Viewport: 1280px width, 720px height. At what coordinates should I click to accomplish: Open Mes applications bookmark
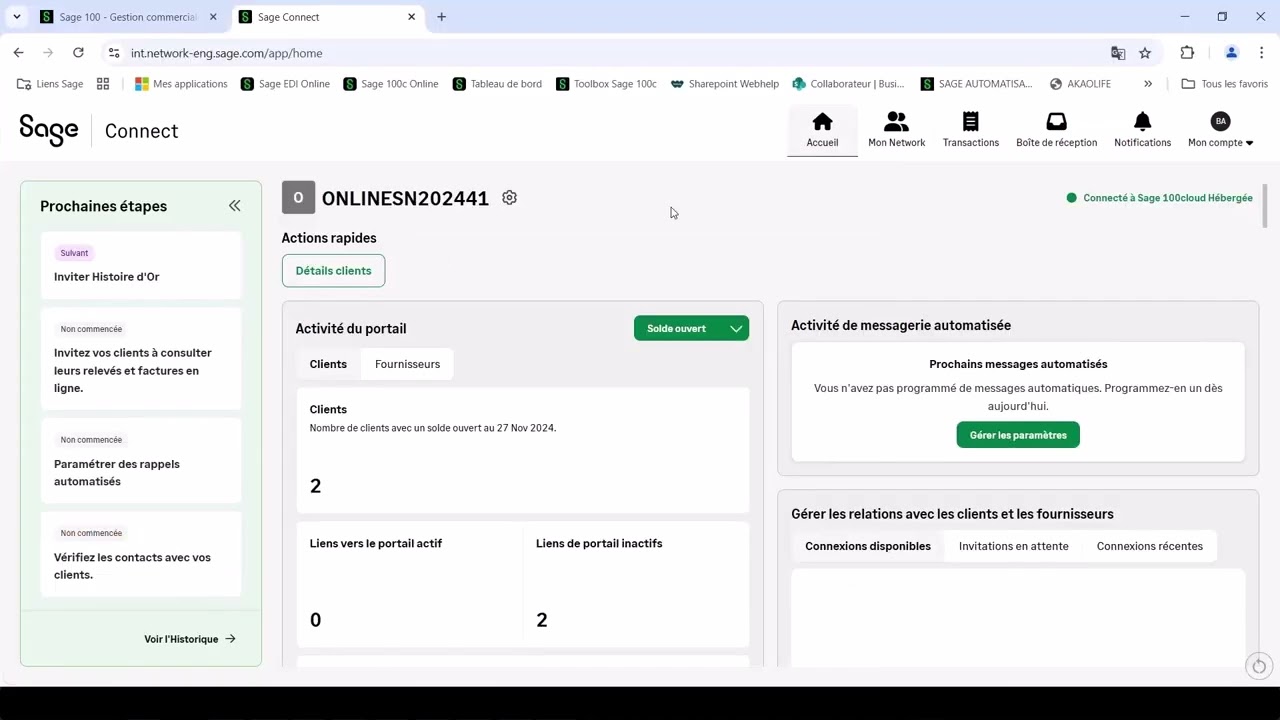[x=181, y=84]
